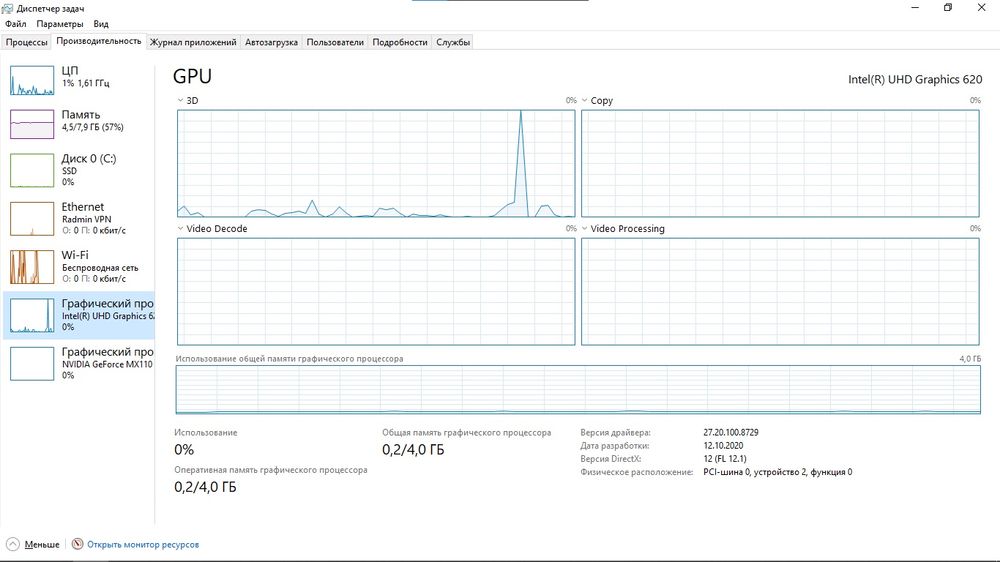Select the ЦП mini graph thumbnail
The width and height of the screenshot is (1000, 562).
click(x=32, y=80)
